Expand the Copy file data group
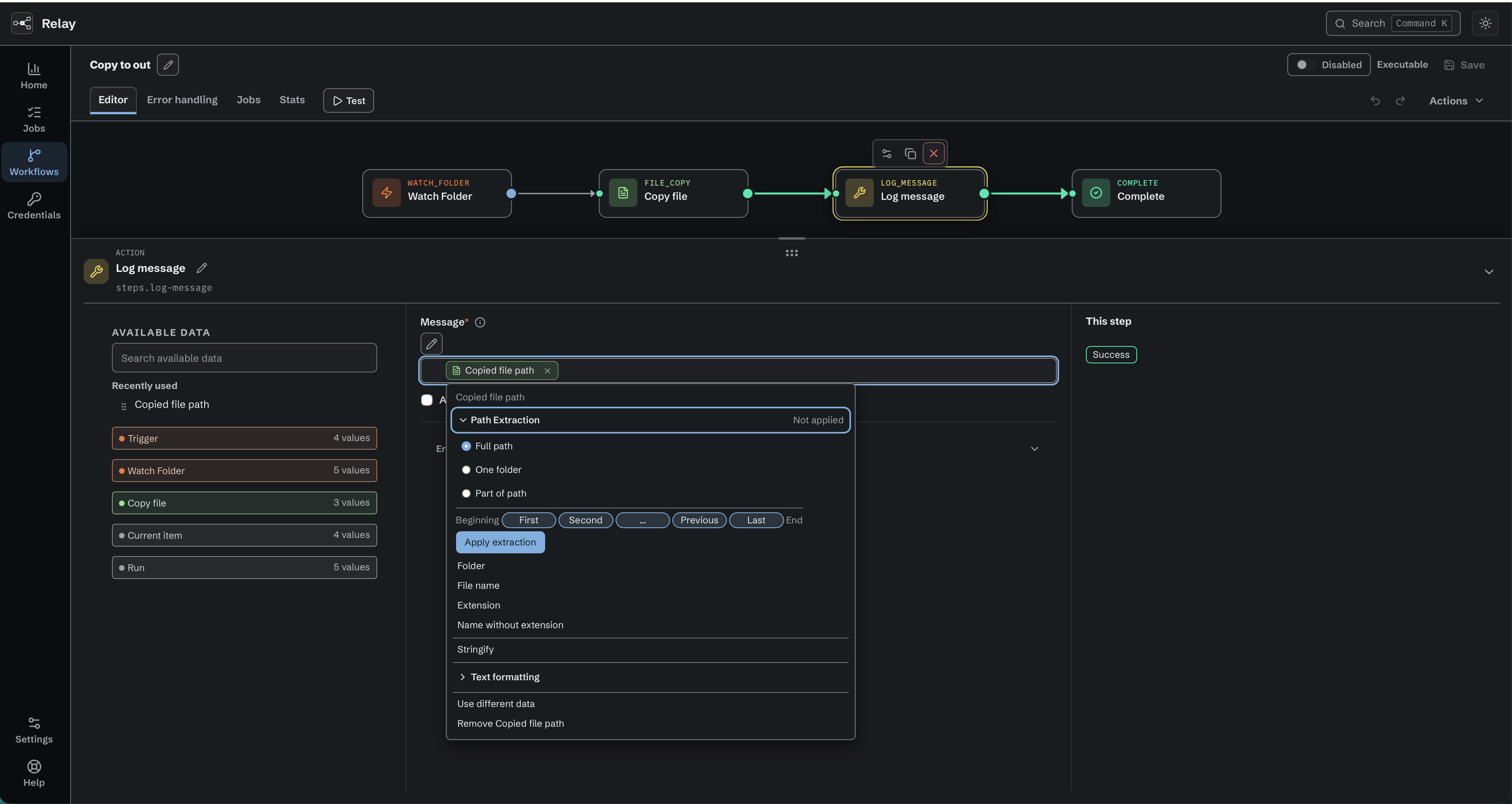The image size is (1512, 804). click(x=244, y=503)
